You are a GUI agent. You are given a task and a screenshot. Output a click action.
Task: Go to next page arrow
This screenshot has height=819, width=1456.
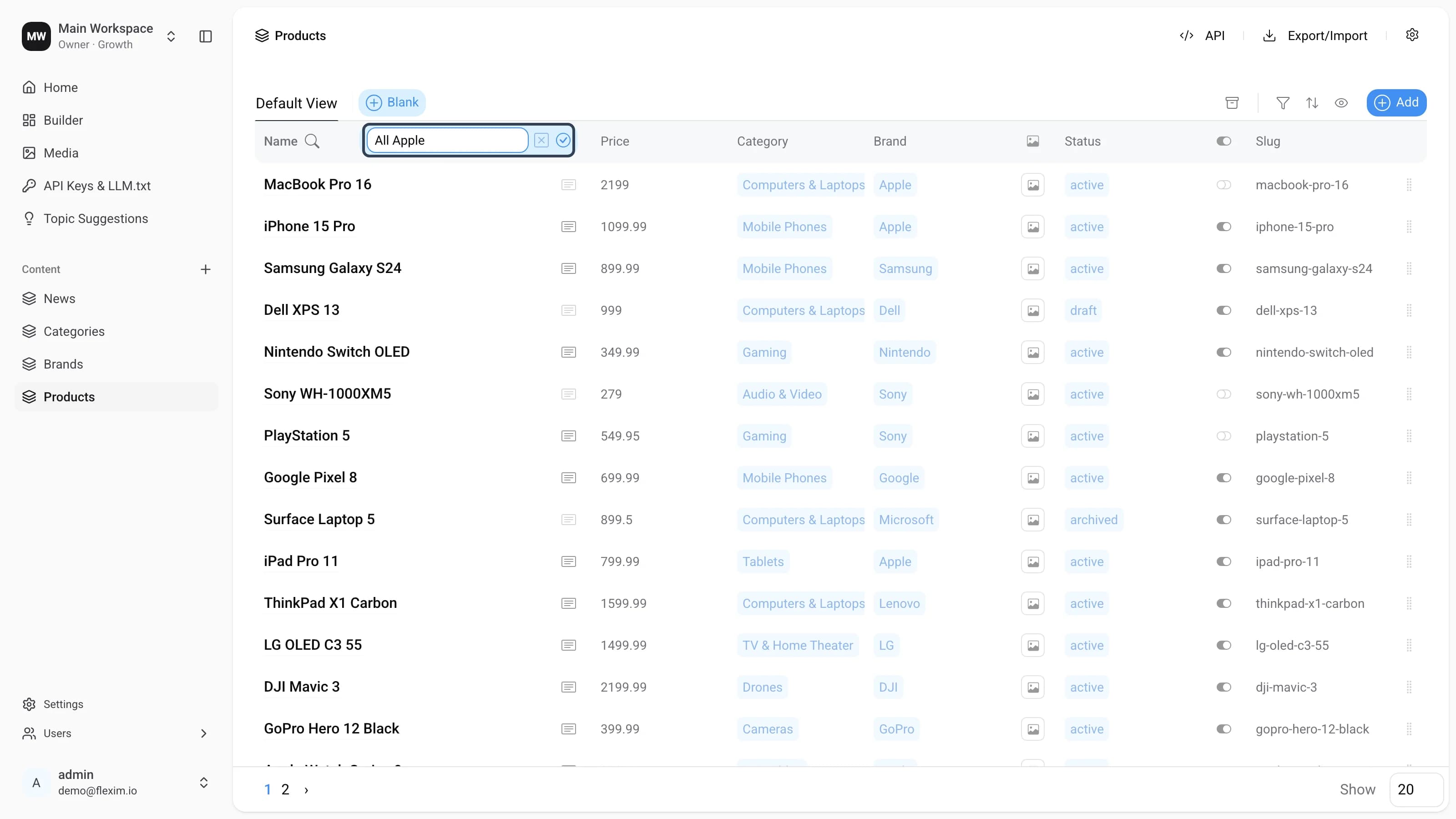(306, 789)
